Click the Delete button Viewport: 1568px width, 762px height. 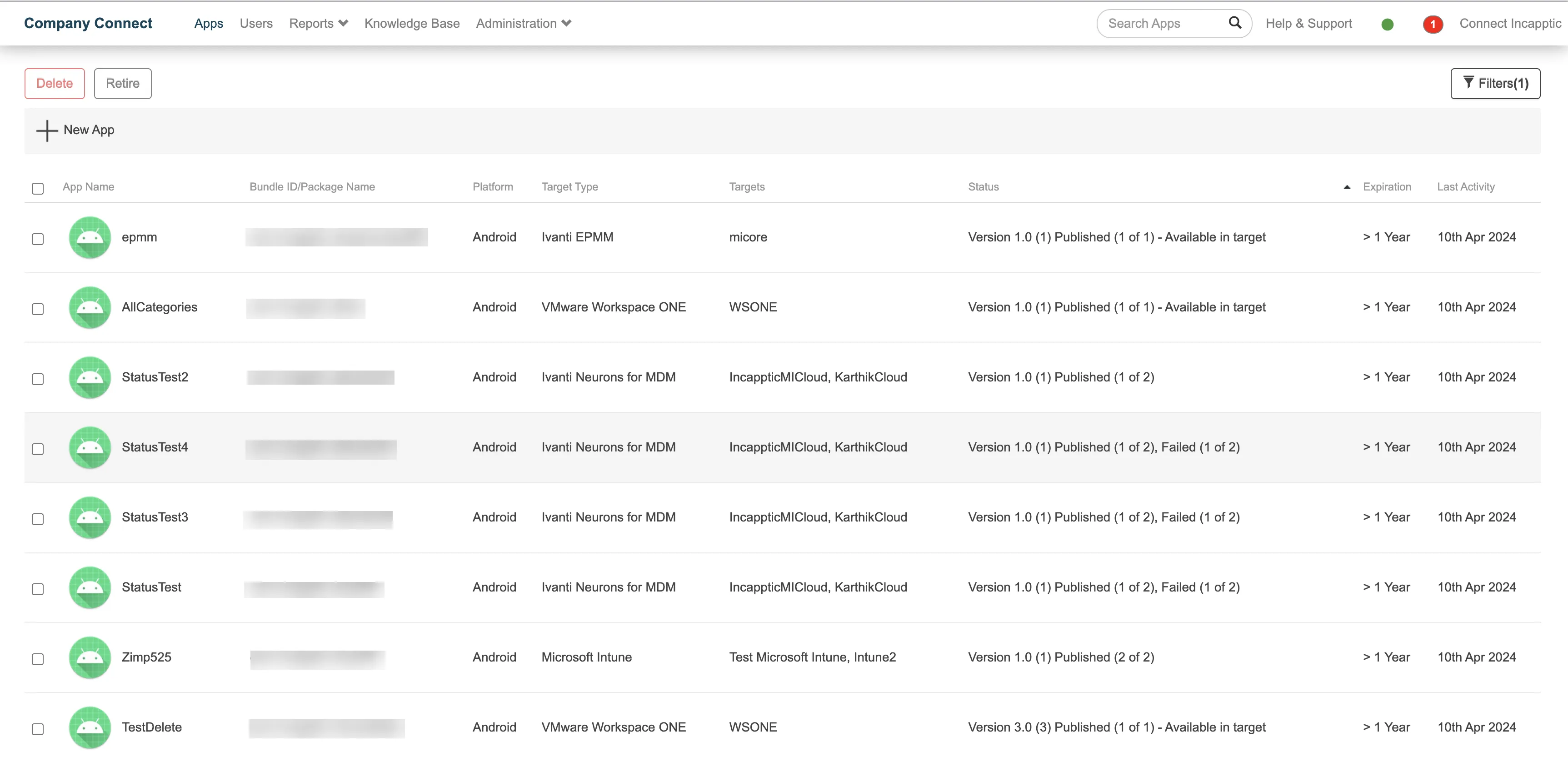pos(55,84)
